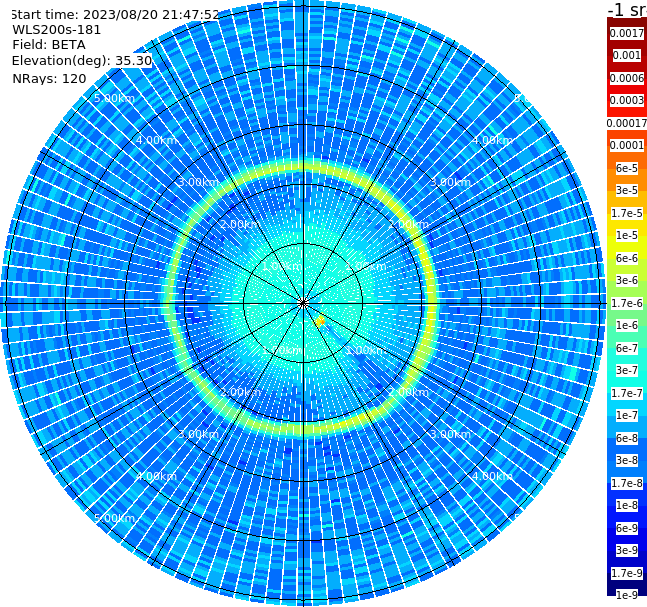The image size is (647, 607).
Task: Click the 1.7e-6 colorbar tick label
Action: pos(627,303)
